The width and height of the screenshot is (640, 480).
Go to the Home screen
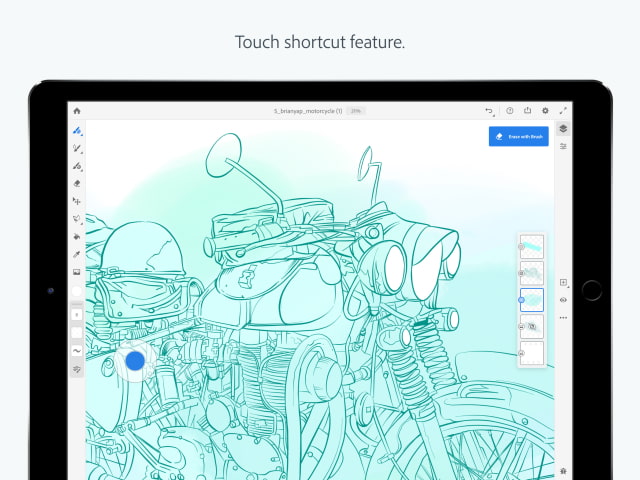[x=77, y=111]
